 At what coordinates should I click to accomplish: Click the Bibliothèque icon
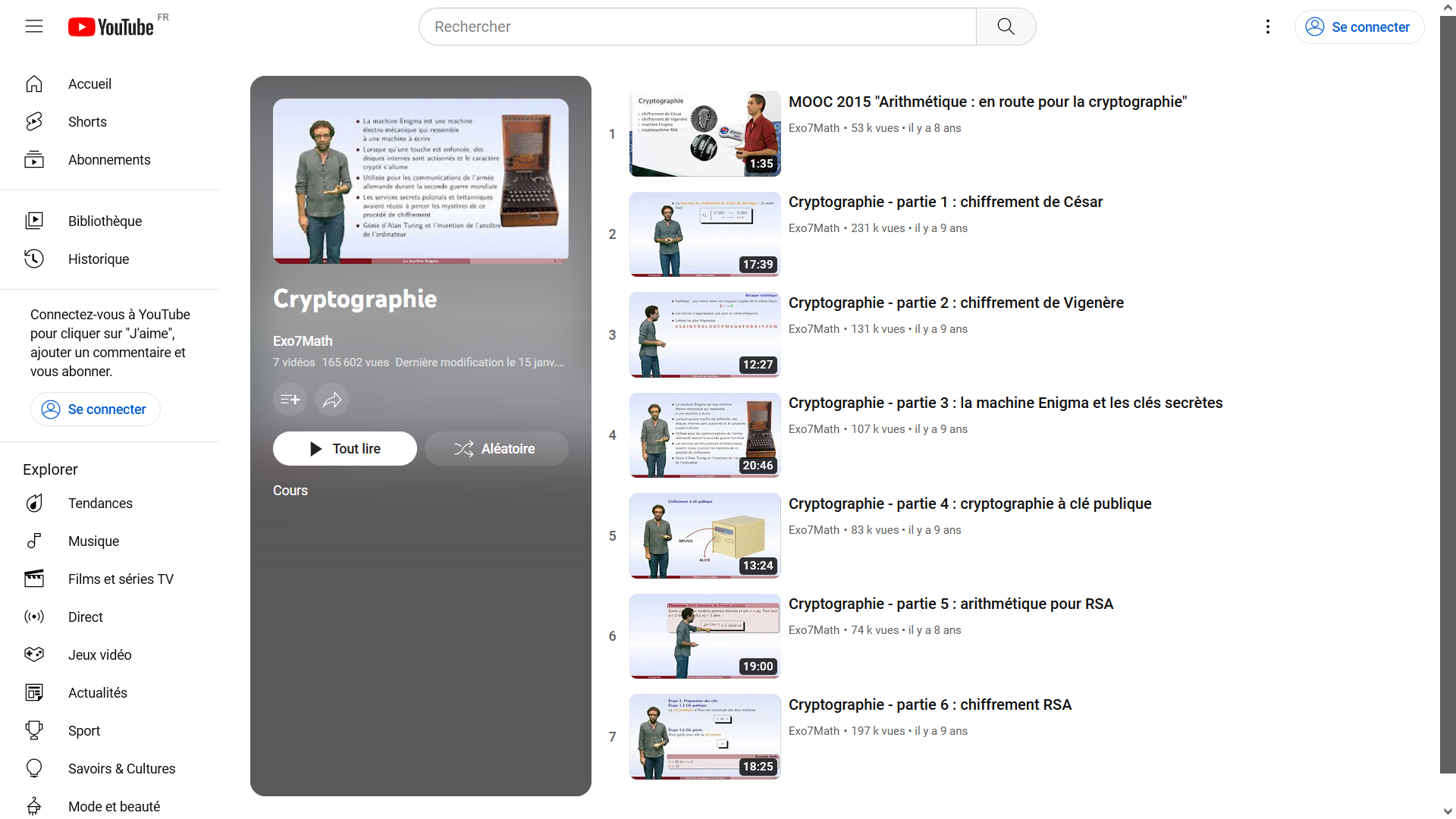[34, 221]
